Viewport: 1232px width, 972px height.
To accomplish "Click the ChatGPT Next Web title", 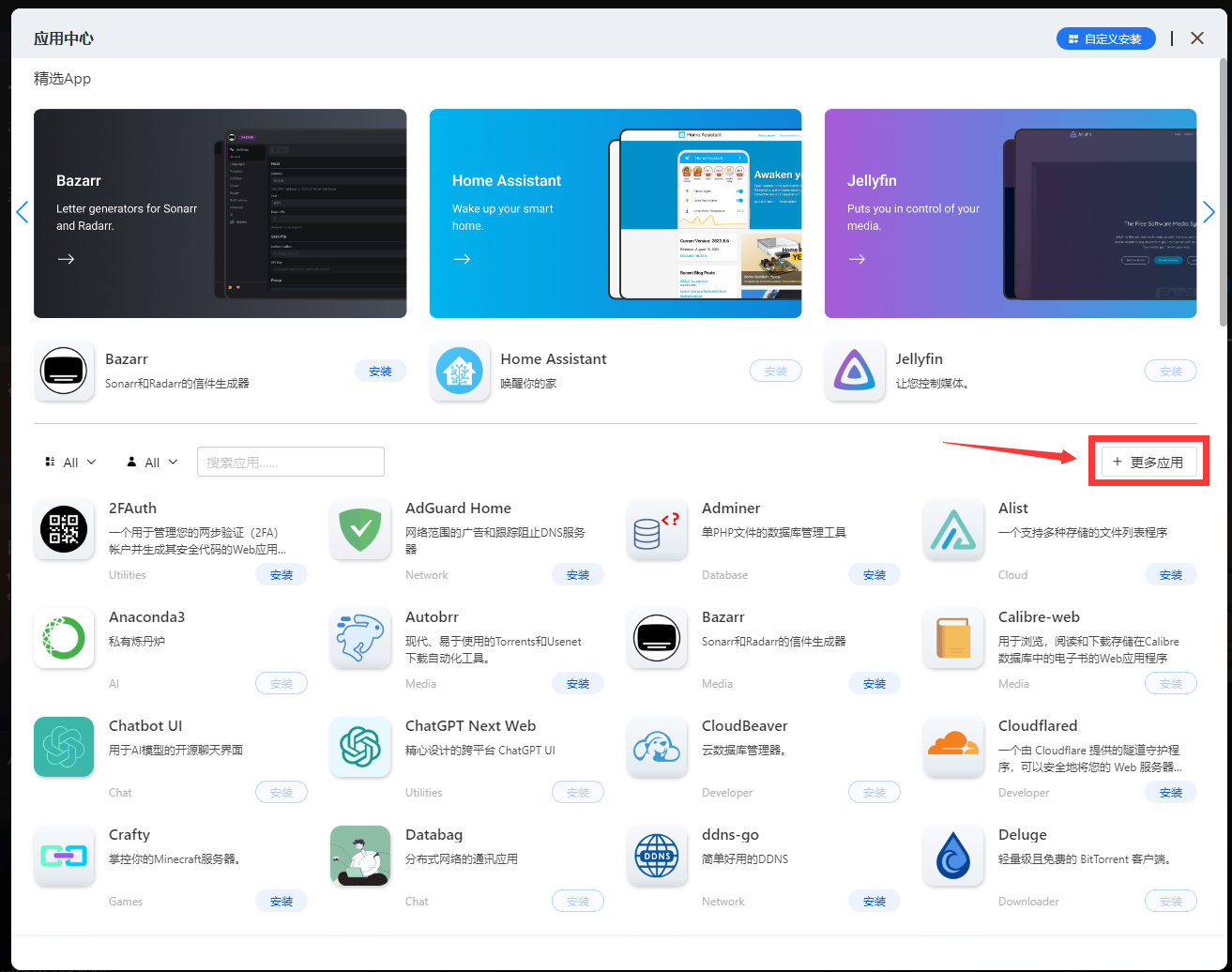I will click(470, 726).
